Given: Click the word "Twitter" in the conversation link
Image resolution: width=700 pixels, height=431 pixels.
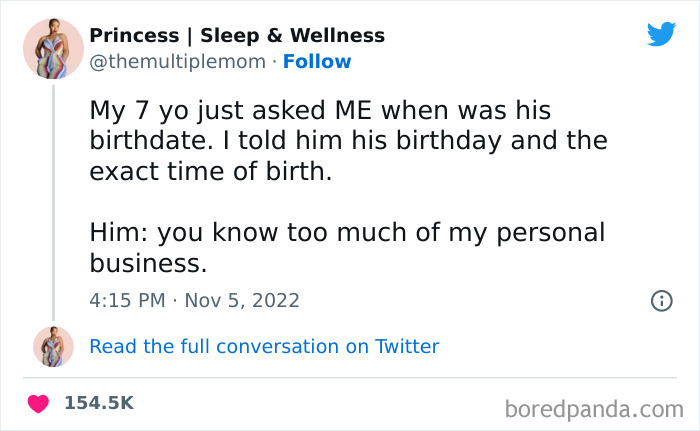Looking at the screenshot, I should pyautogui.click(x=407, y=347).
